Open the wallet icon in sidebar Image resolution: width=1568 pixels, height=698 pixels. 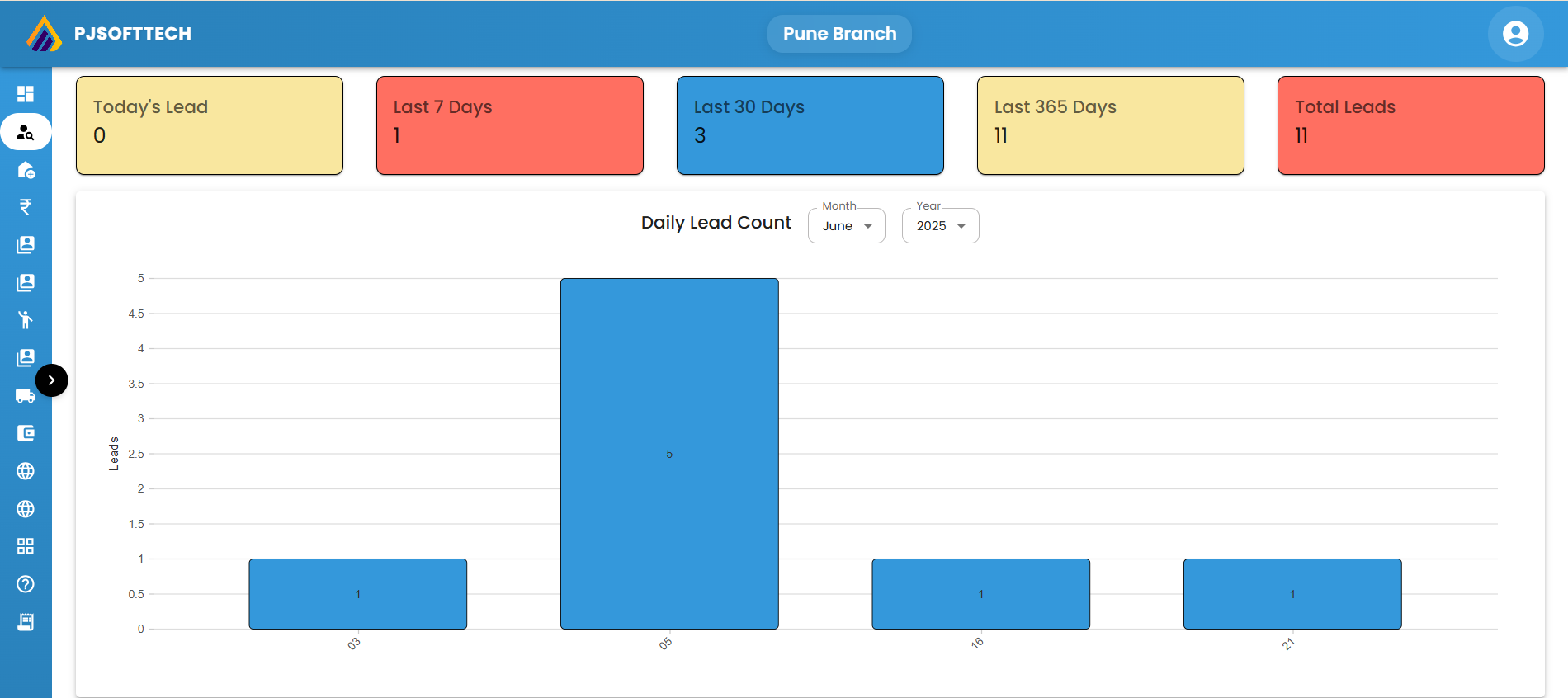pyautogui.click(x=26, y=433)
